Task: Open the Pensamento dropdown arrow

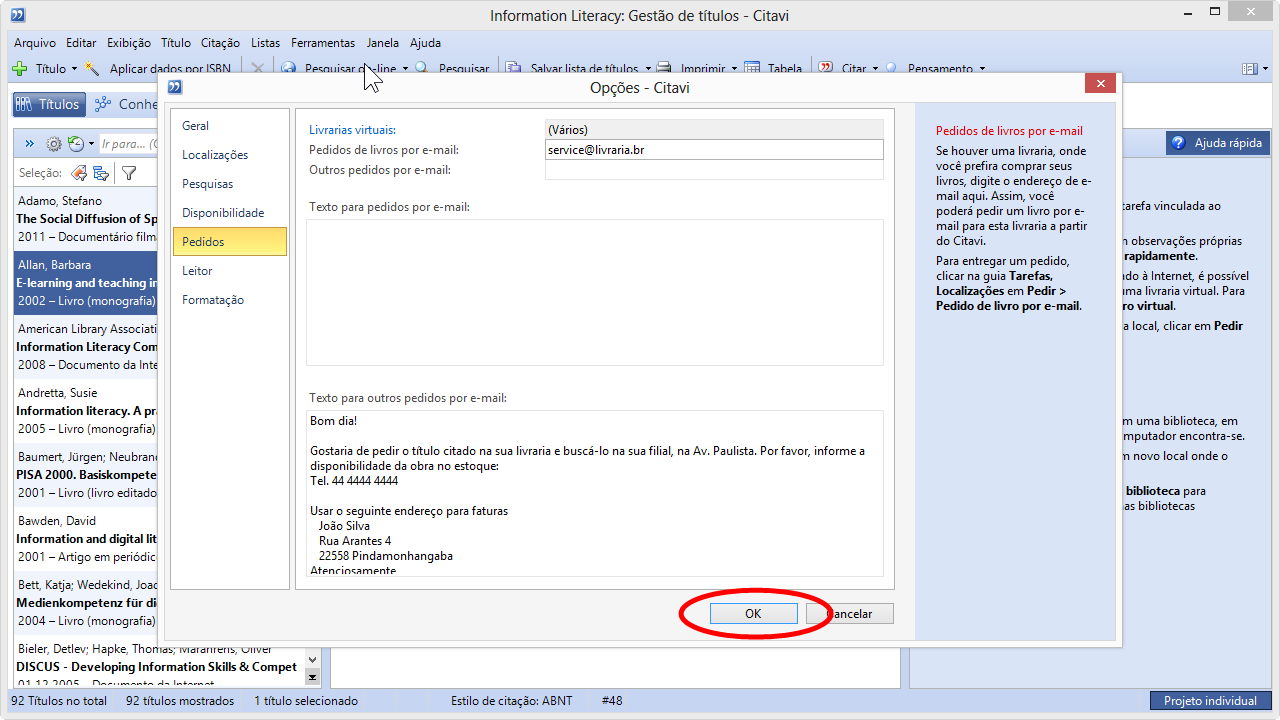Action: [982, 69]
